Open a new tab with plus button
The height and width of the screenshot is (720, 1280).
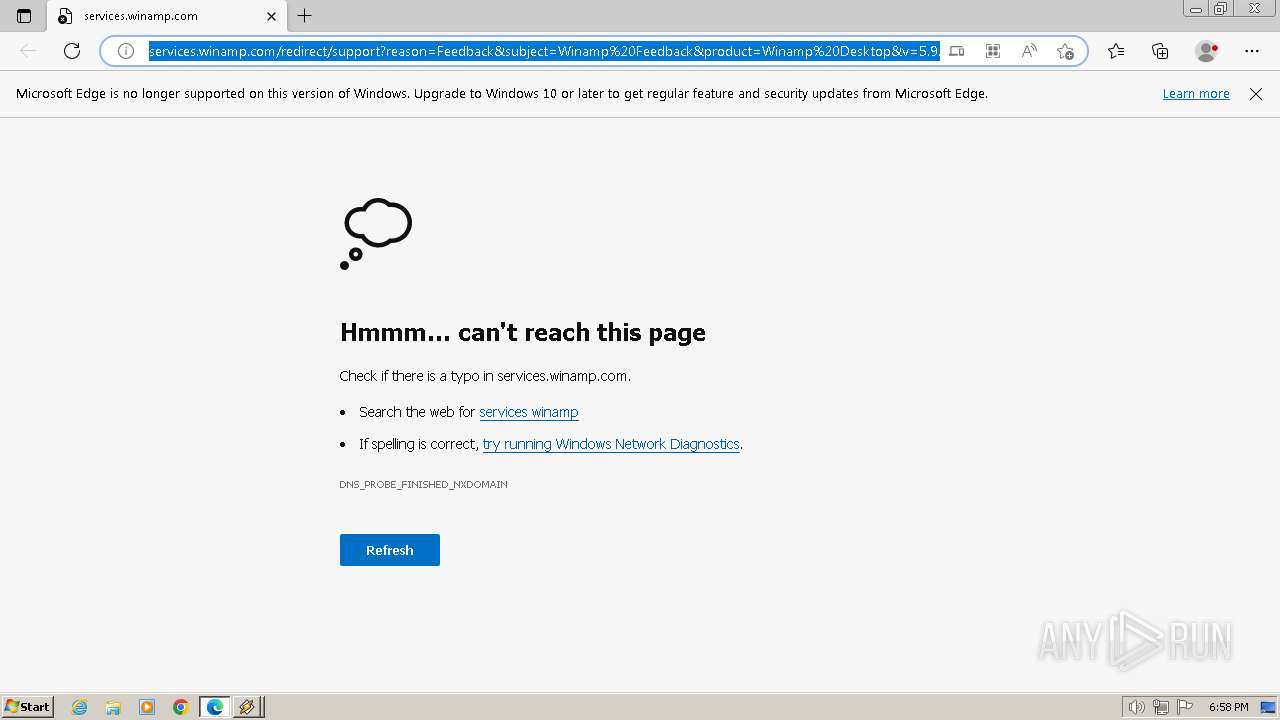pyautogui.click(x=305, y=16)
